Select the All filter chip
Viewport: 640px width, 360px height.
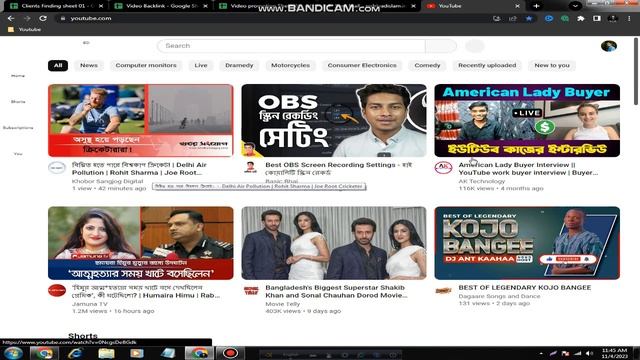(58, 65)
